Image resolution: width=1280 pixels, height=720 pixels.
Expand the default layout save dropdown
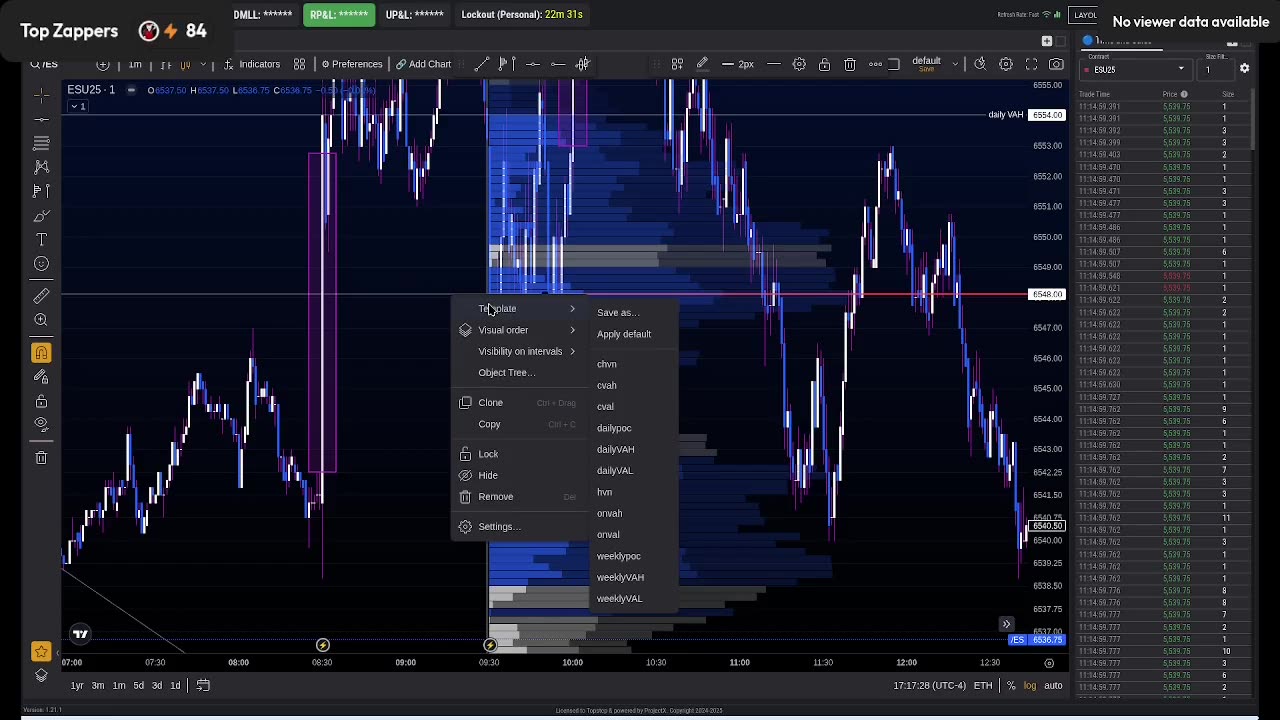(954, 64)
